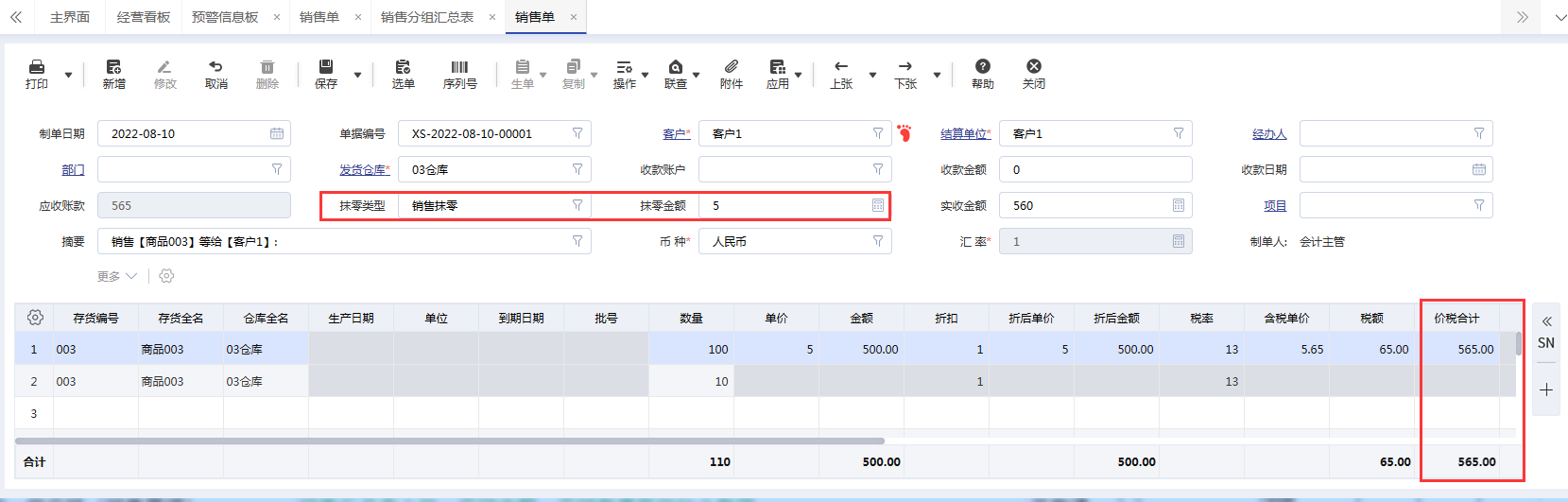Expand the 操作 dropdown arrow
1568x502 pixels.
pyautogui.click(x=645, y=76)
